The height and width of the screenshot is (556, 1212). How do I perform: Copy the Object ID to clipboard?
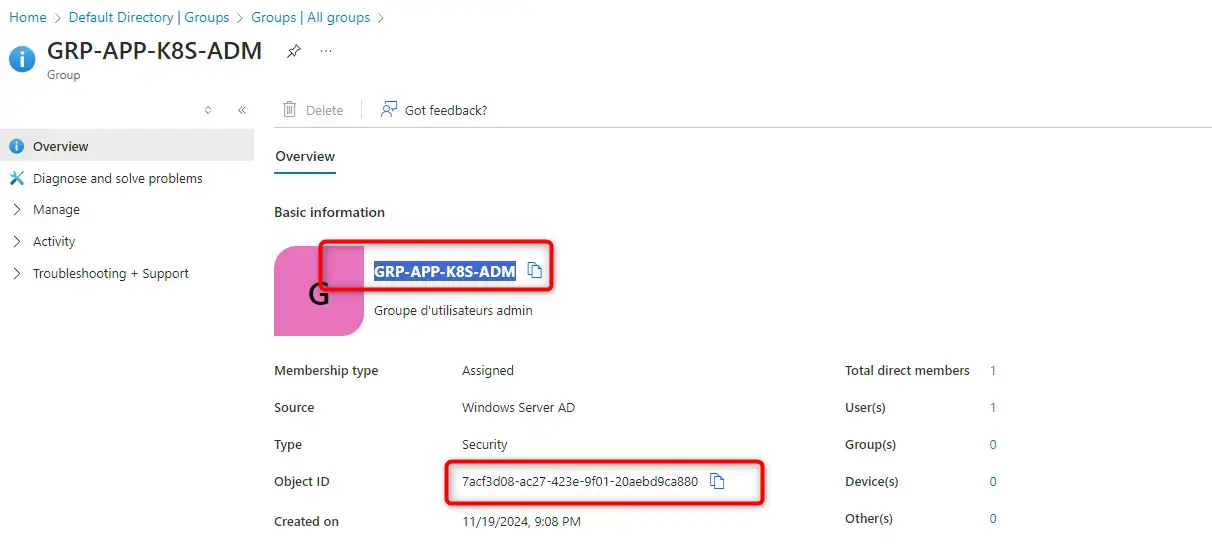click(717, 482)
